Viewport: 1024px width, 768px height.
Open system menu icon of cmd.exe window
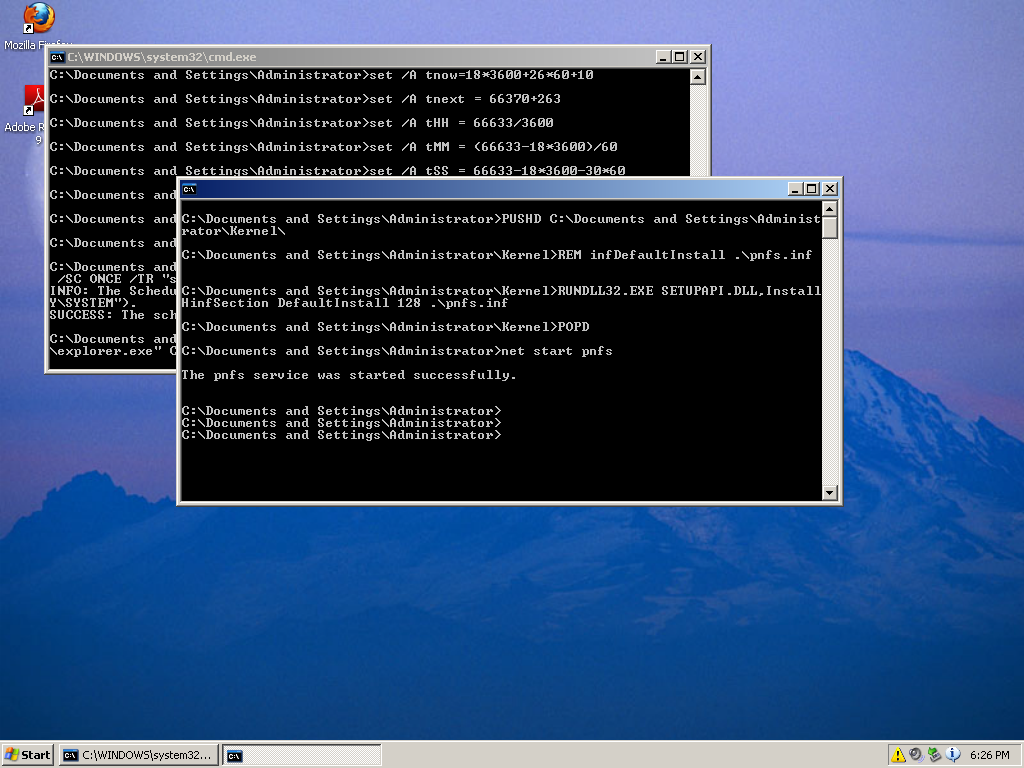57,57
